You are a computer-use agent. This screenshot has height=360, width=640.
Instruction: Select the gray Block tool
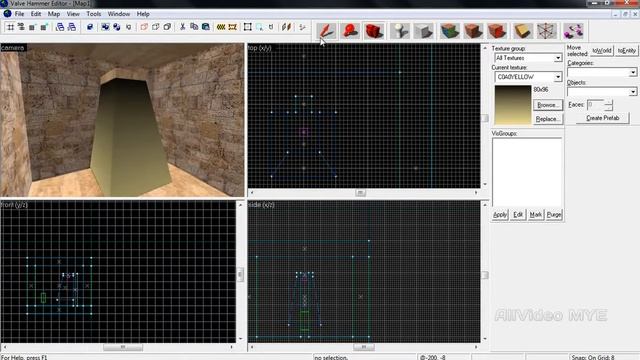pyautogui.click(x=423, y=31)
